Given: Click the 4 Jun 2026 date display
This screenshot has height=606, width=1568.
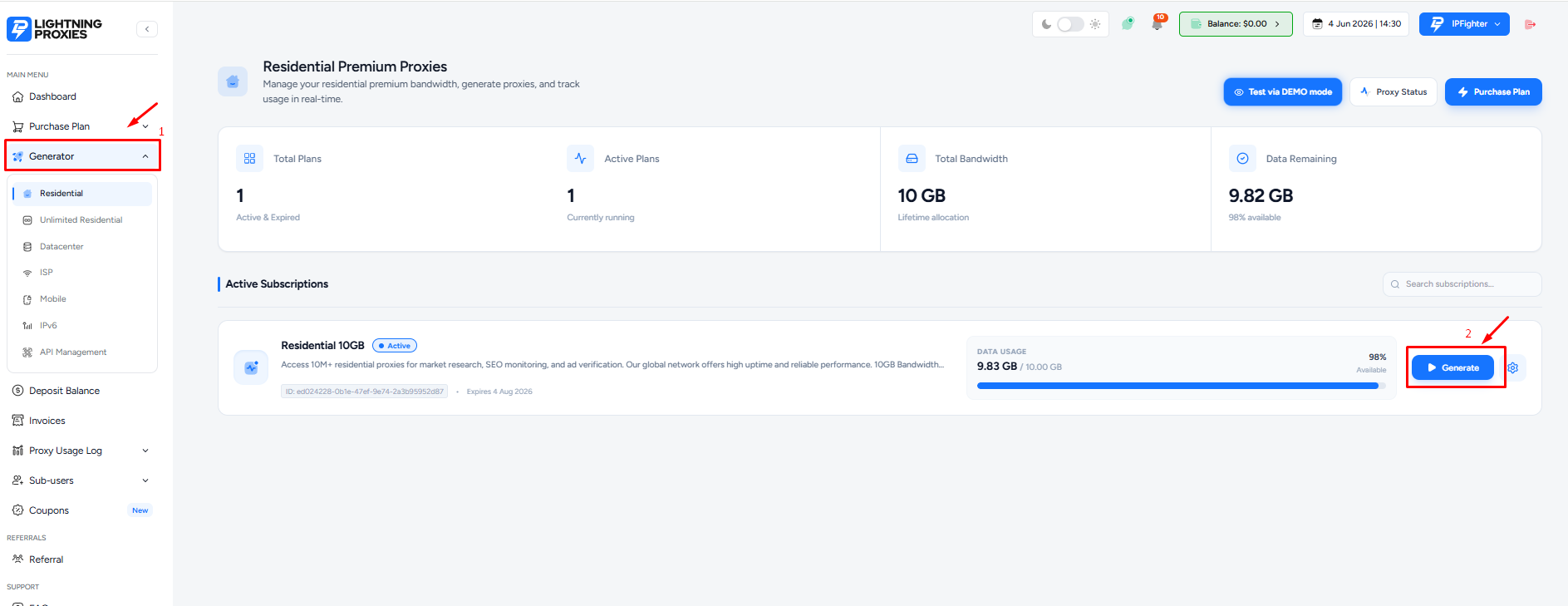Looking at the screenshot, I should pyautogui.click(x=1356, y=24).
